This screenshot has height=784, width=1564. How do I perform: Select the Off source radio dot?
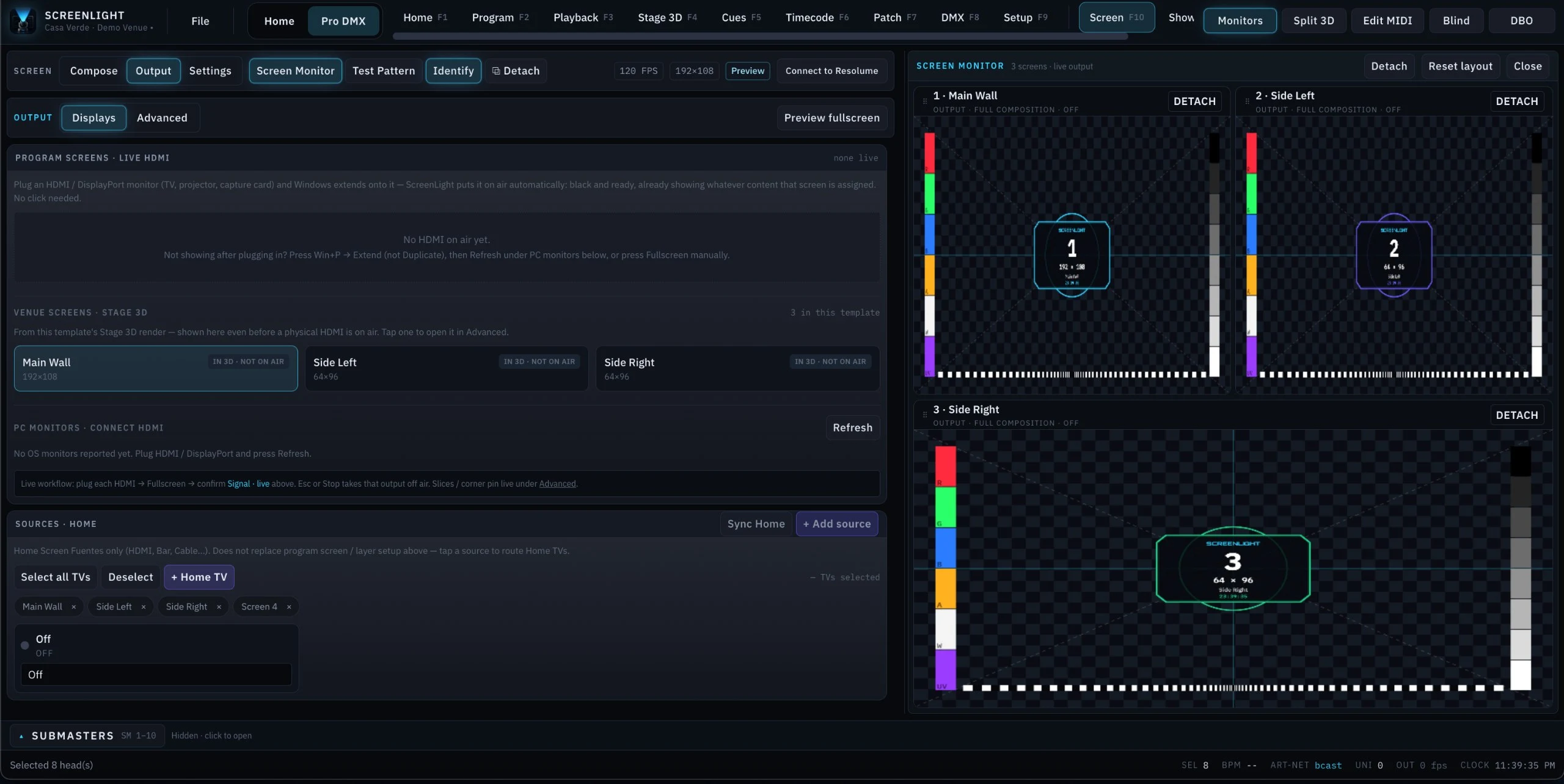pyautogui.click(x=25, y=645)
